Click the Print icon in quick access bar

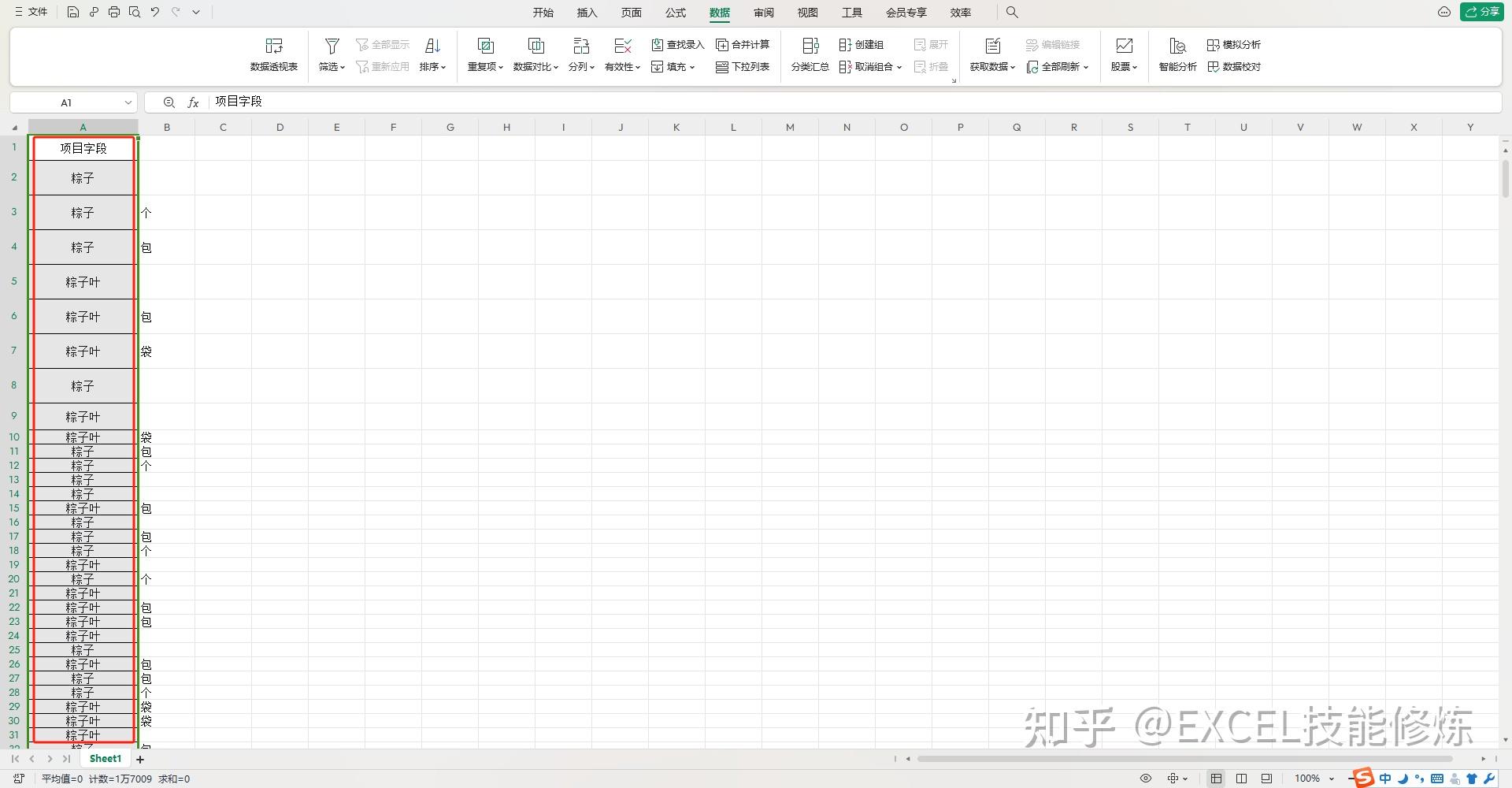click(114, 12)
